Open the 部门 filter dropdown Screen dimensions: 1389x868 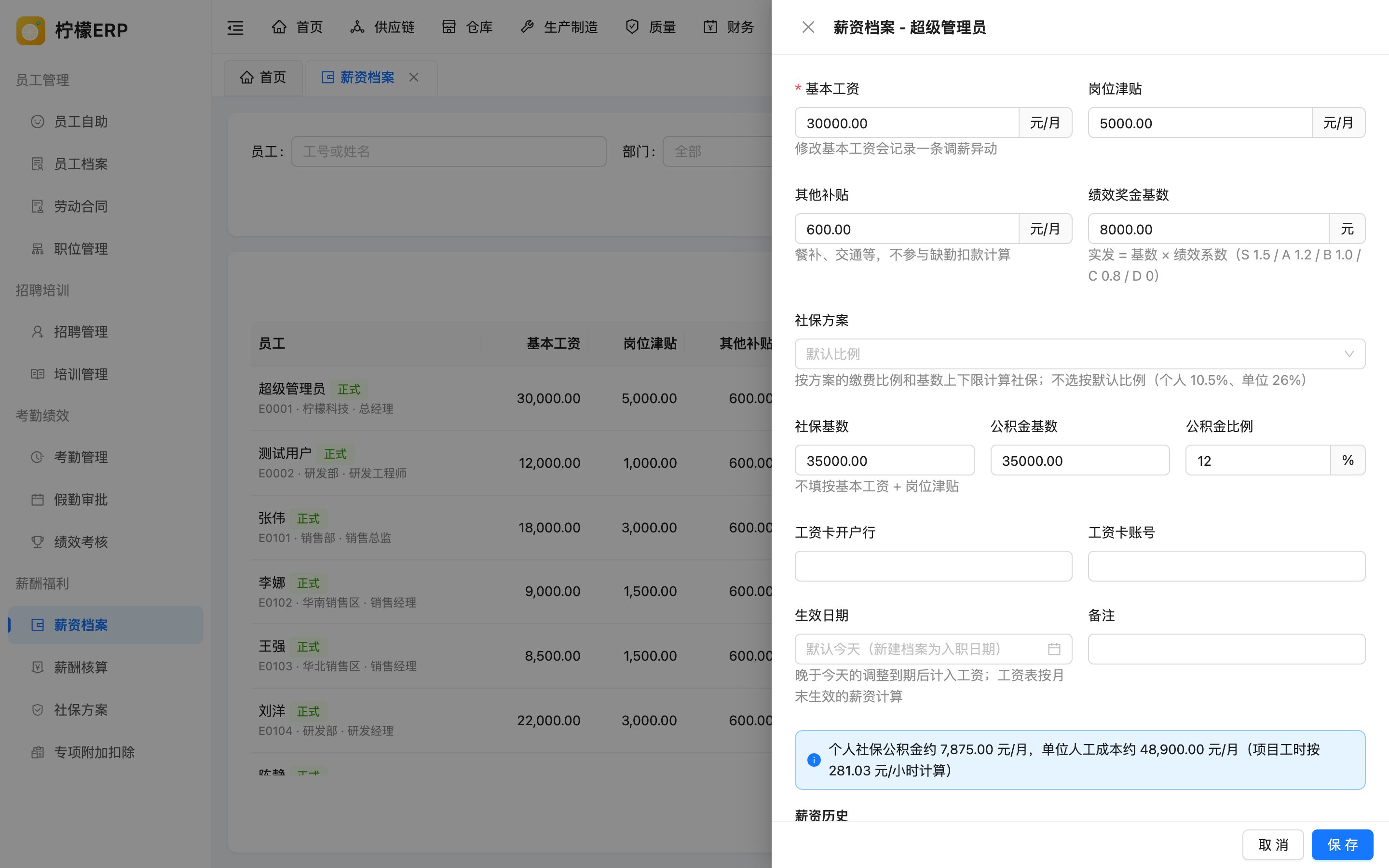(x=718, y=151)
